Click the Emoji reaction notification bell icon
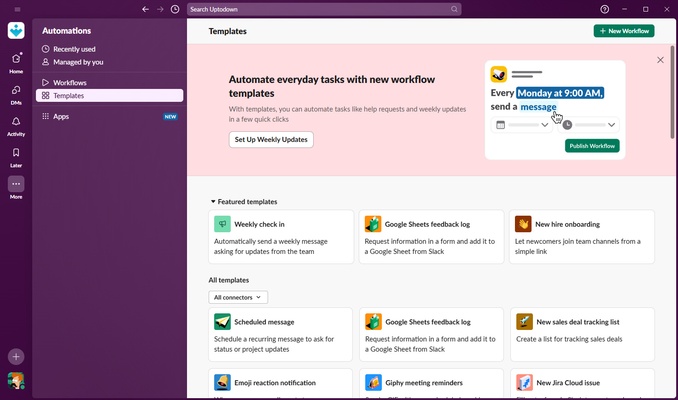This screenshot has height=400, width=678. click(222, 383)
